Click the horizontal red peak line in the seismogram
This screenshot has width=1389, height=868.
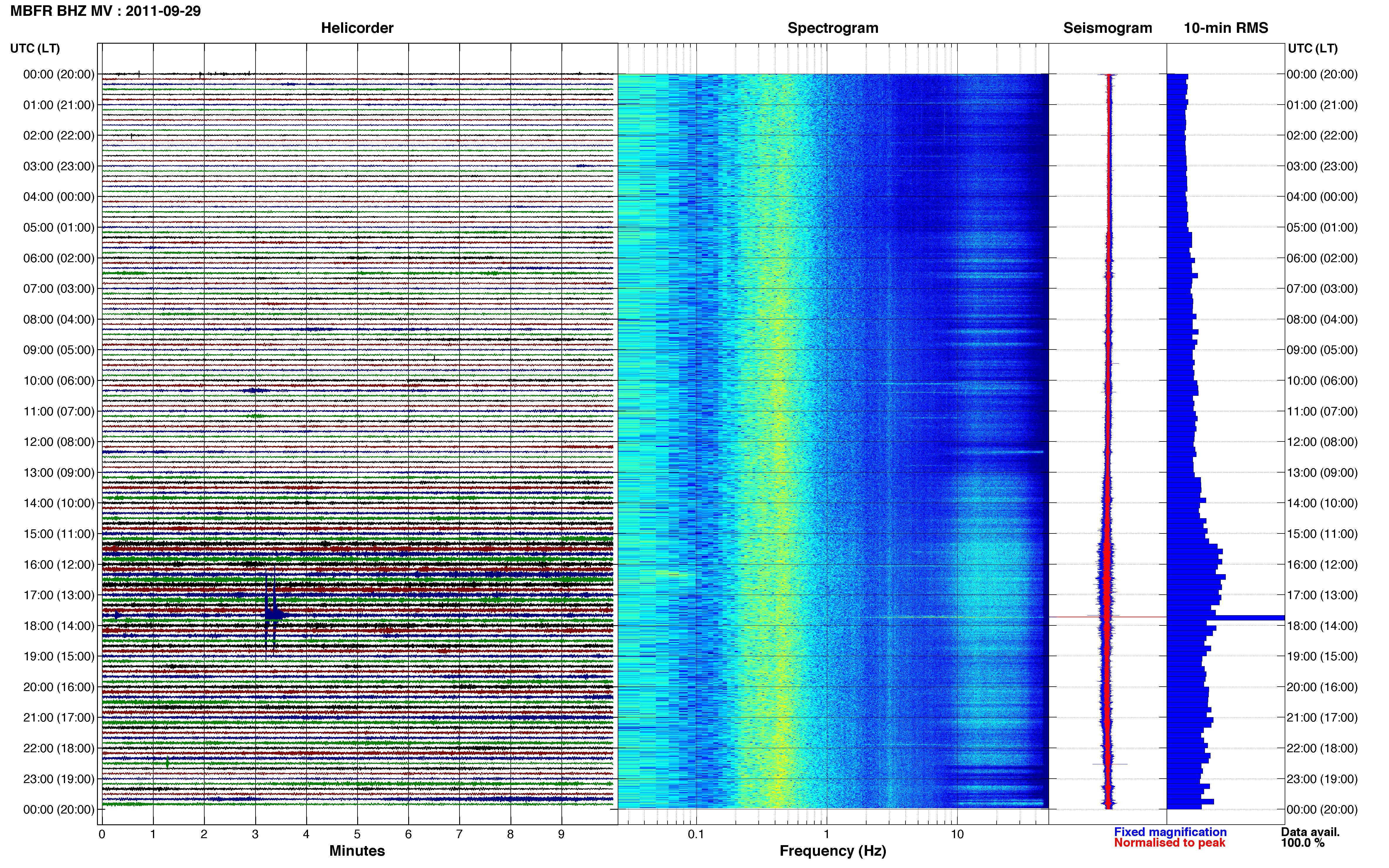(1108, 617)
